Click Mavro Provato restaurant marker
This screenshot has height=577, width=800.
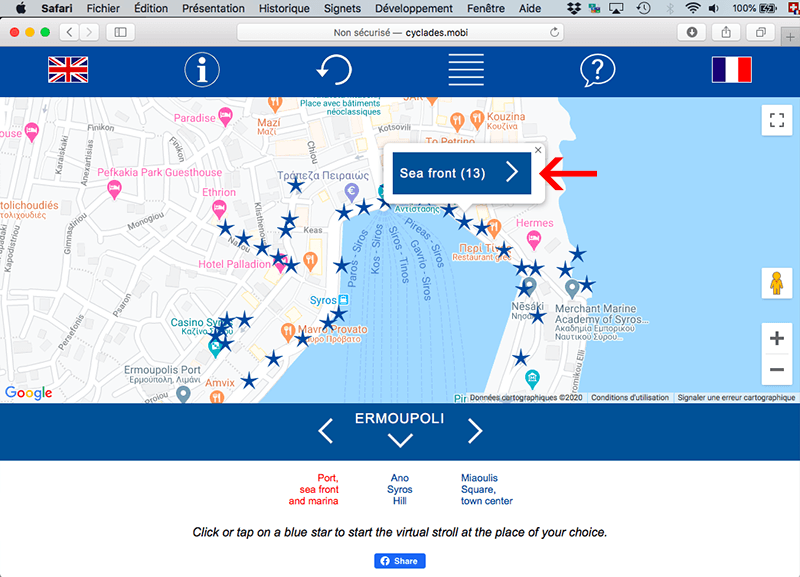288,333
